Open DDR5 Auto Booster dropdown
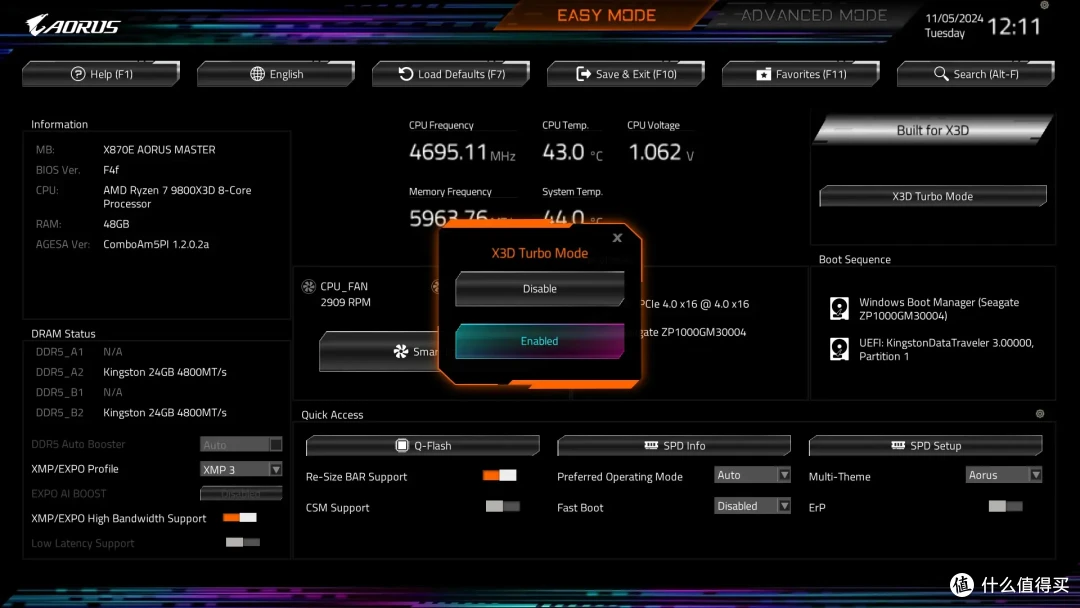The image size is (1080, 608). [x=241, y=444]
